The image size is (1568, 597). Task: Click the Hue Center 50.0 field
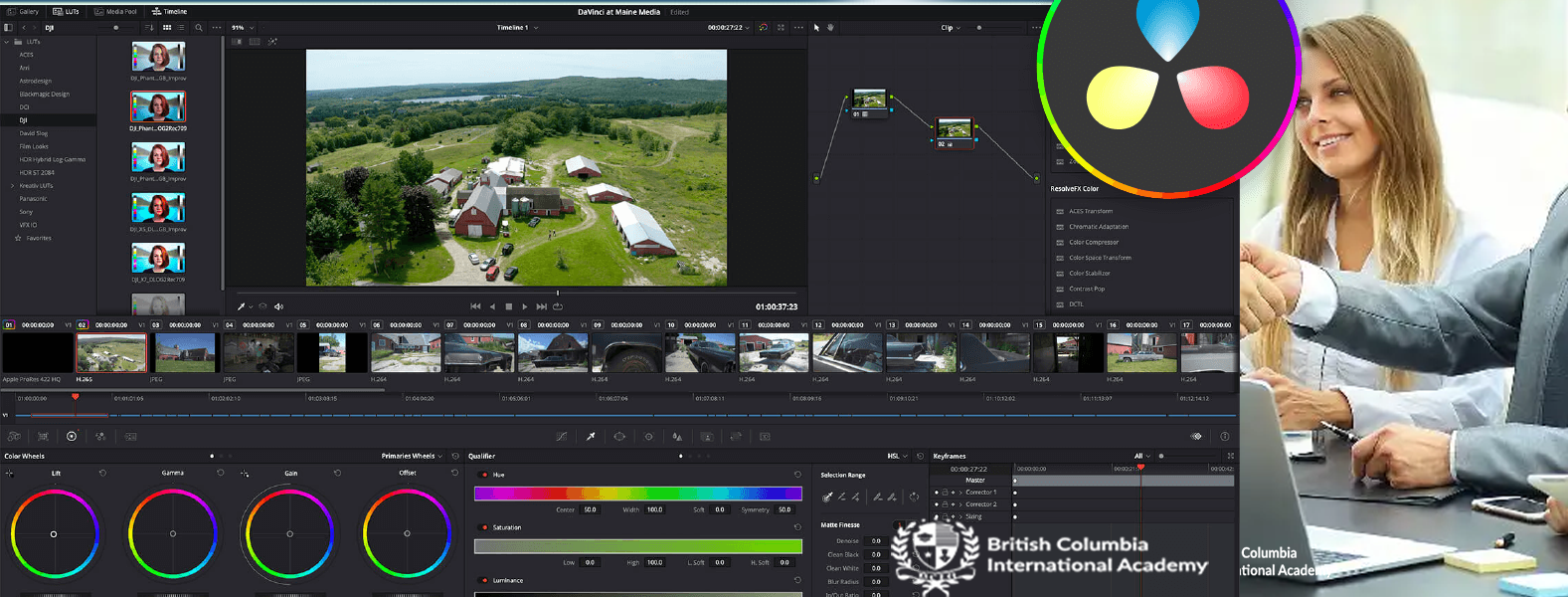(x=590, y=509)
